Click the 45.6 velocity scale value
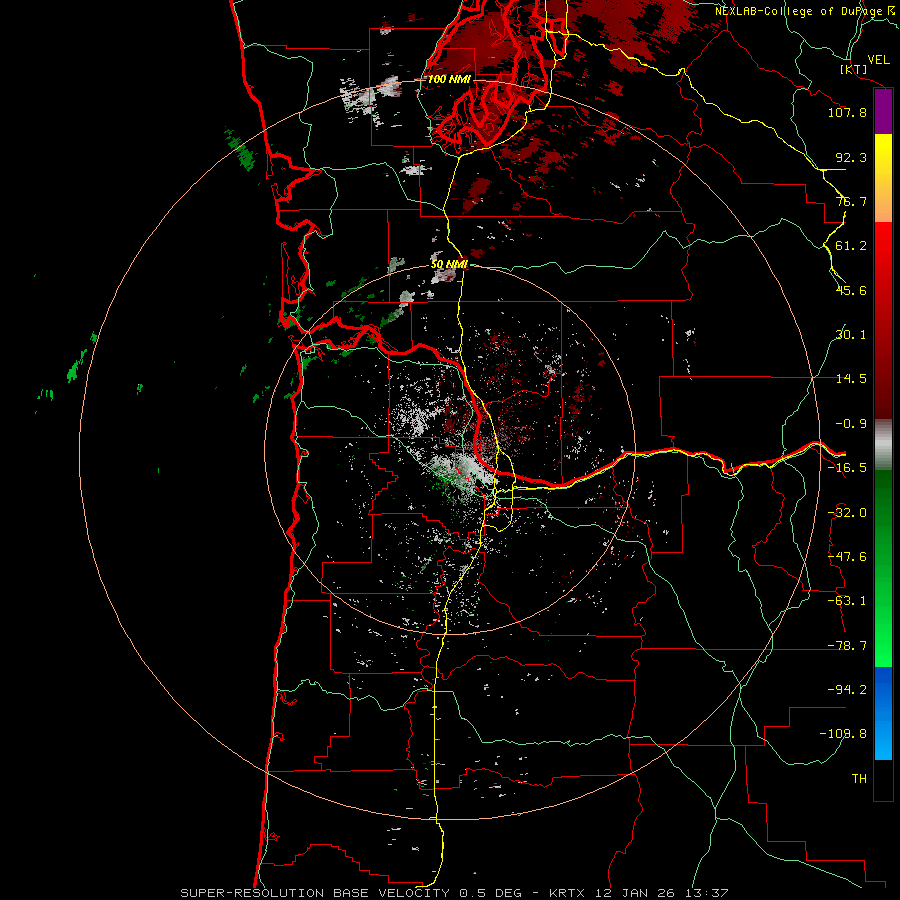This screenshot has height=900, width=900. coord(851,290)
